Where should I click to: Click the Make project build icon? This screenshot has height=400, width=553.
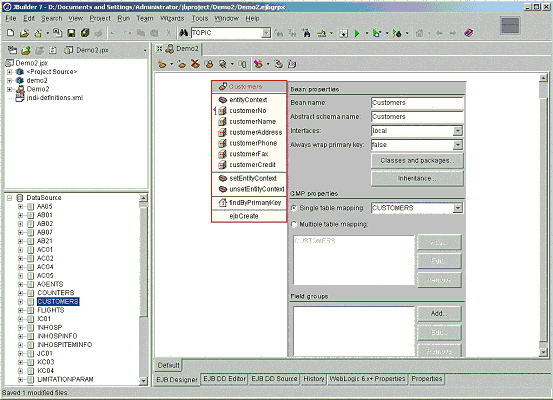(x=321, y=33)
